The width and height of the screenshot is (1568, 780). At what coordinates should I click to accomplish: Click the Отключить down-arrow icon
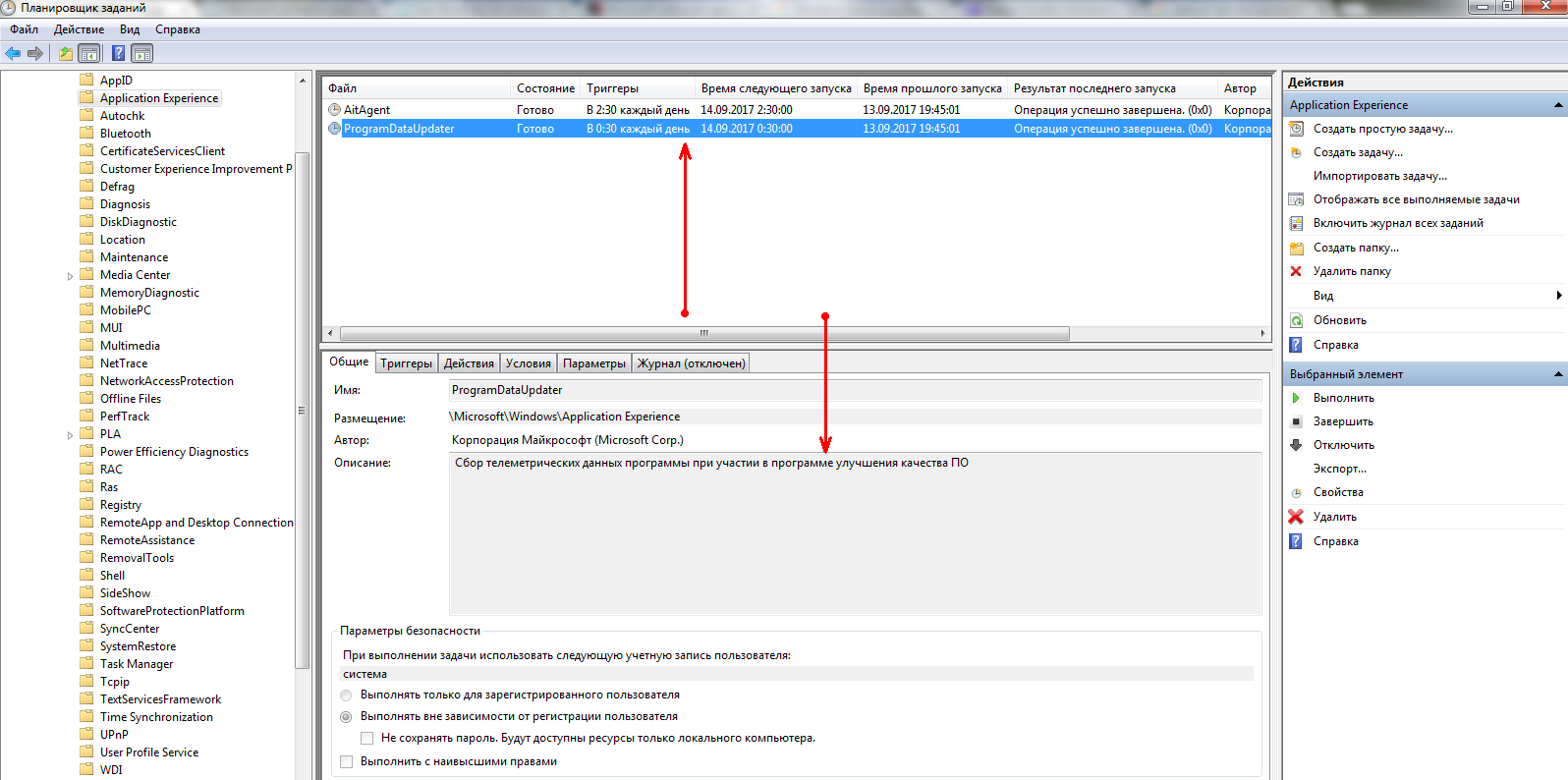pos(1296,445)
